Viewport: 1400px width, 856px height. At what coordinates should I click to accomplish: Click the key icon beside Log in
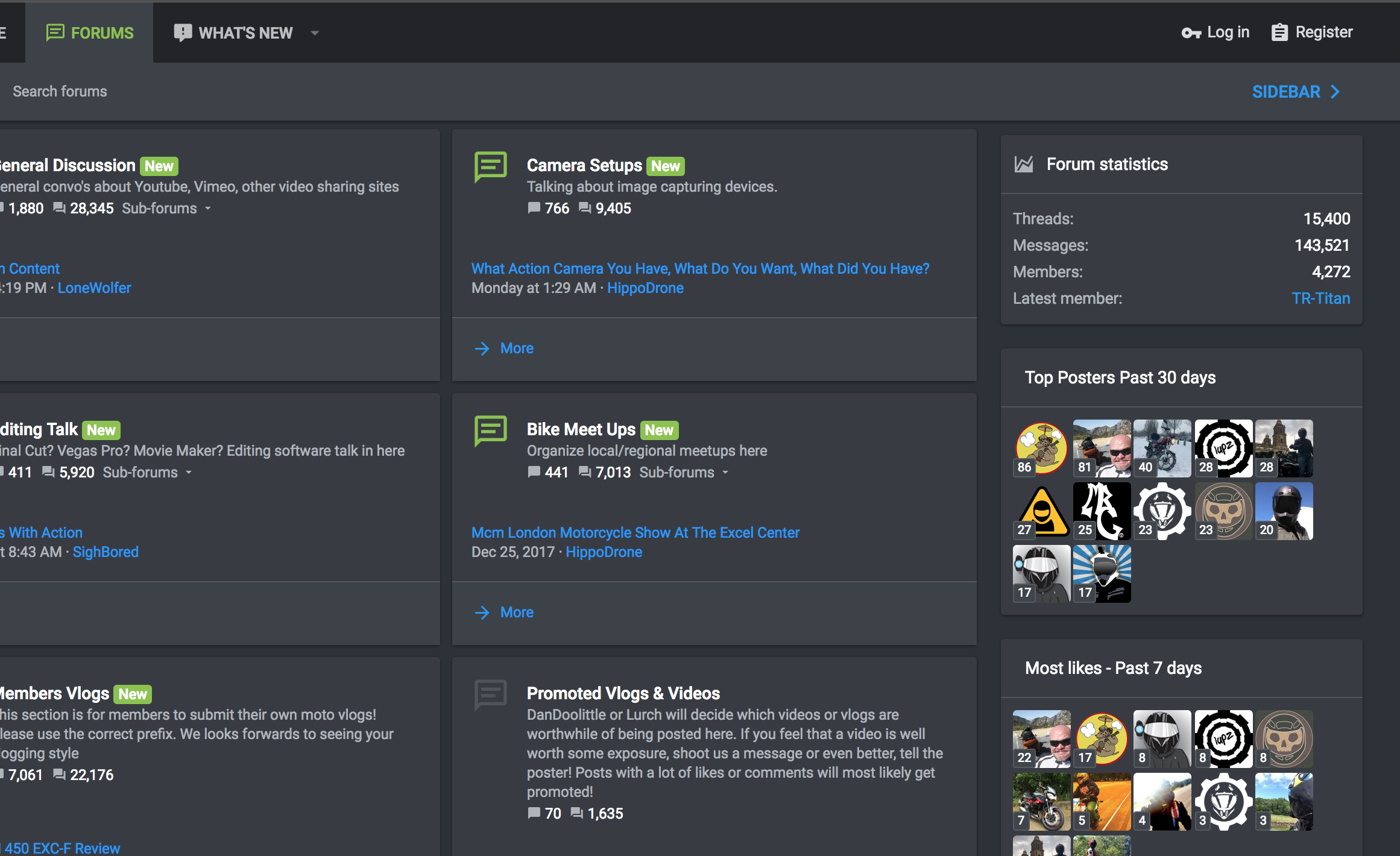point(1191,33)
